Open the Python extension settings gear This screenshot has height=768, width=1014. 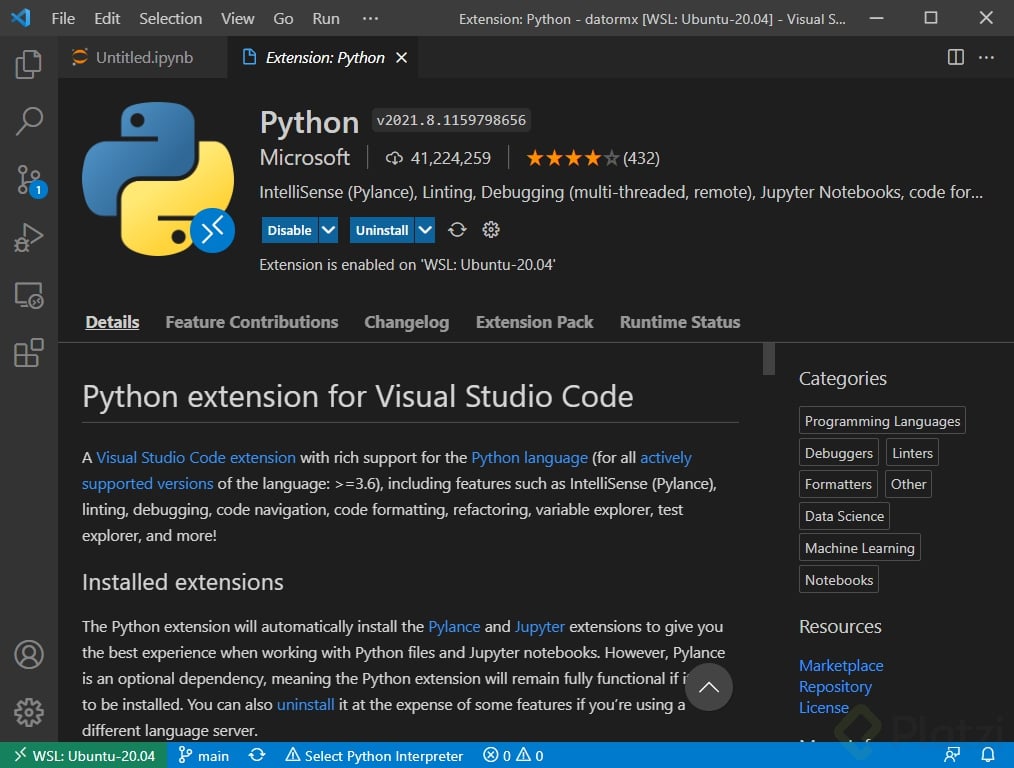(x=491, y=229)
